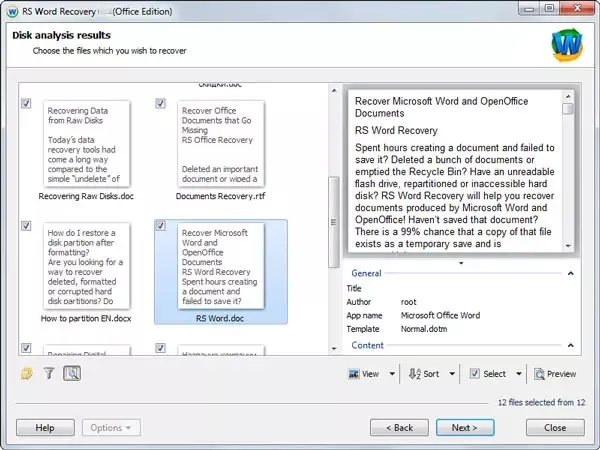The height and width of the screenshot is (450, 600).
Task: Open the Select dropdown arrow
Action: (x=518, y=374)
